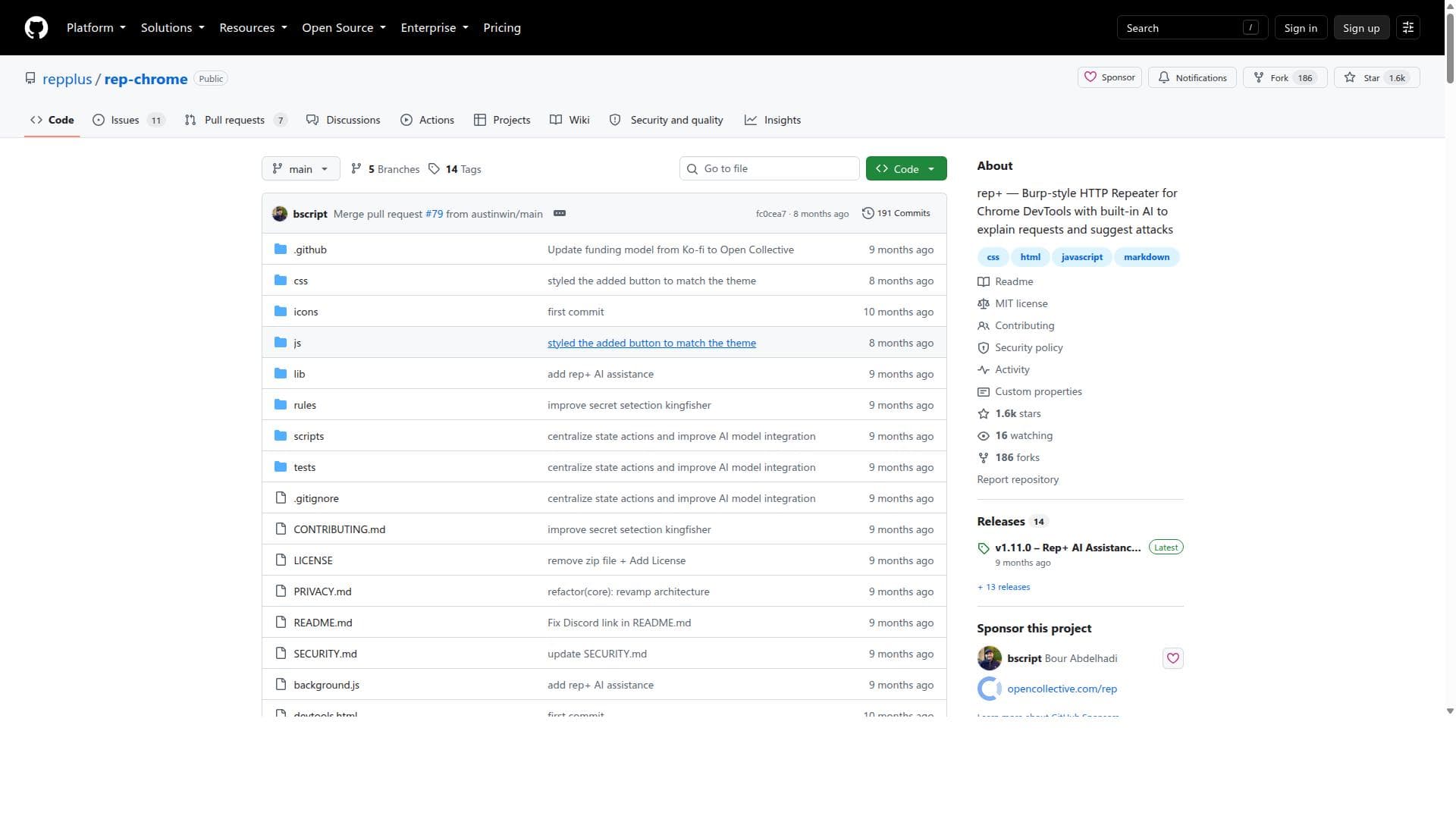This screenshot has width=1456, height=819.
Task: Click the css folder icon
Action: pos(281,281)
